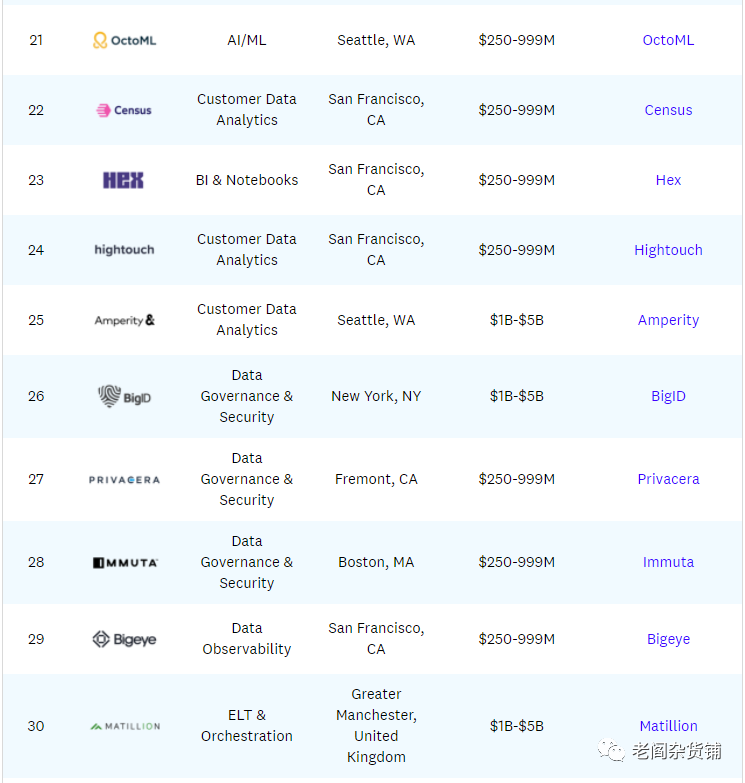Open the Privacera link
This screenshot has width=745, height=783.
point(668,479)
